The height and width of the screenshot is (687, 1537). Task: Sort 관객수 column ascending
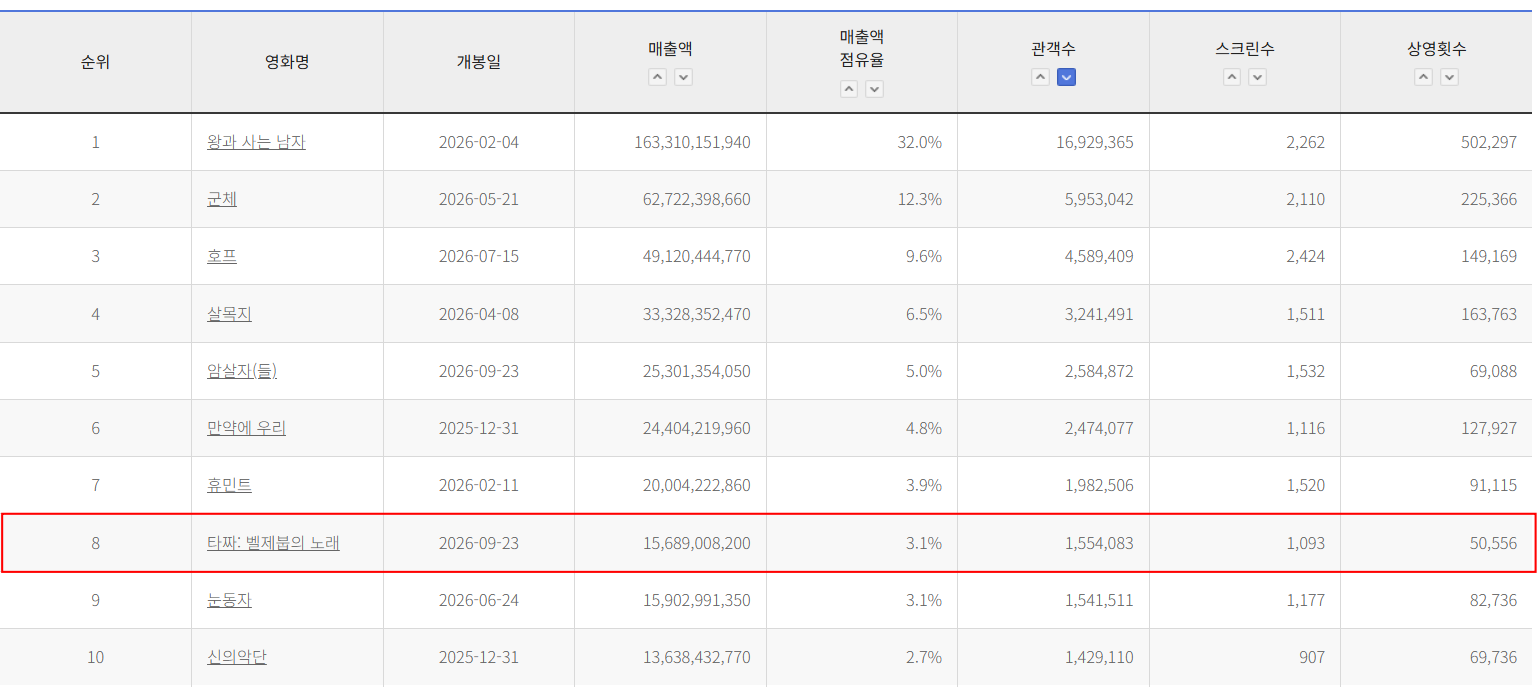[1041, 77]
